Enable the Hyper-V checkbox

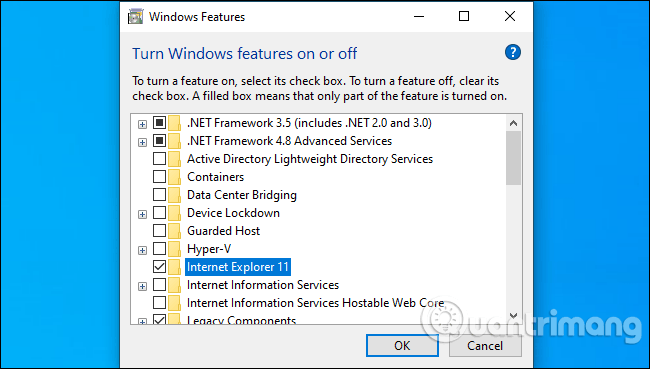[160, 249]
